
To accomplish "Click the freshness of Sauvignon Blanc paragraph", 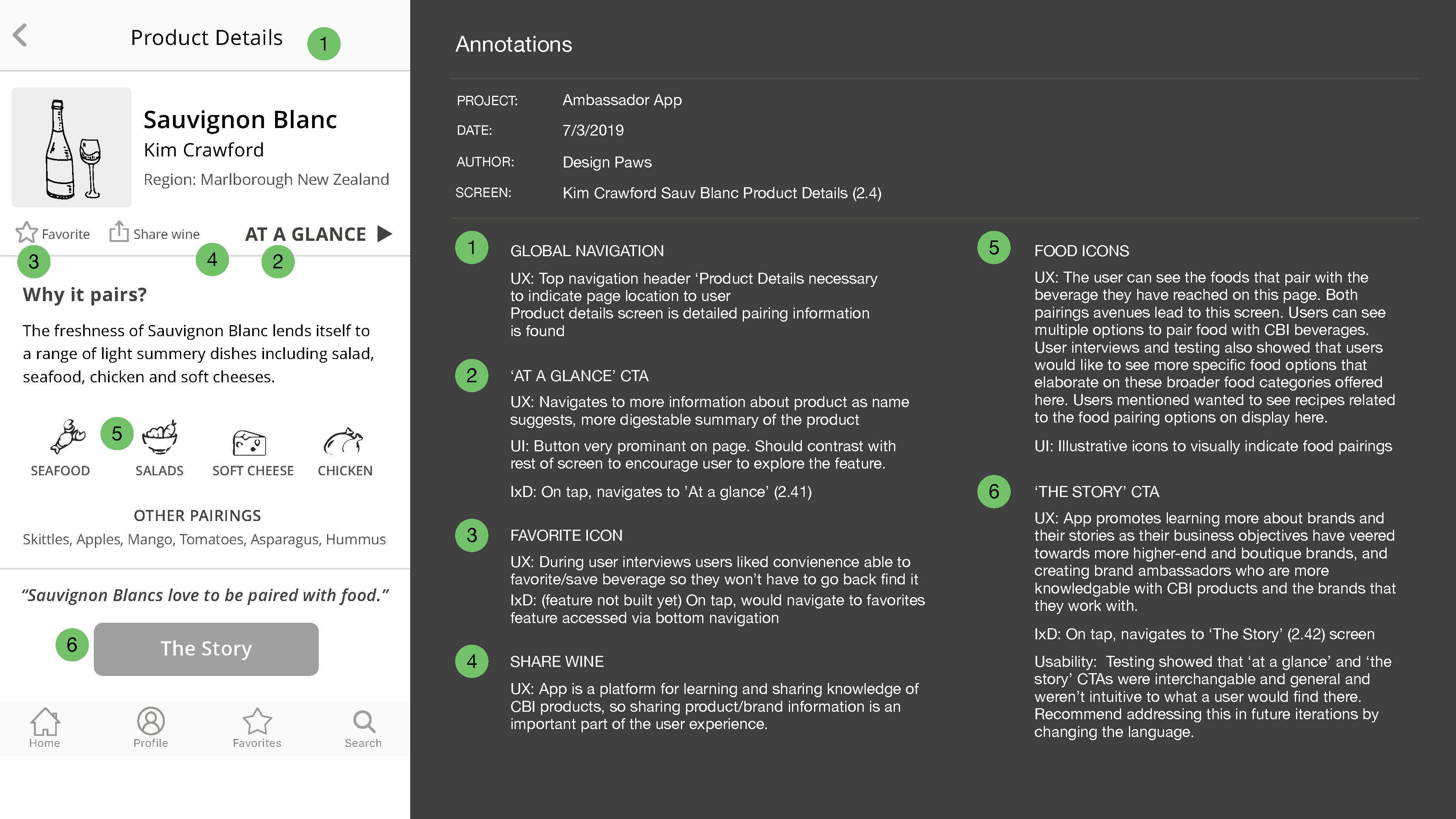I will [x=198, y=353].
